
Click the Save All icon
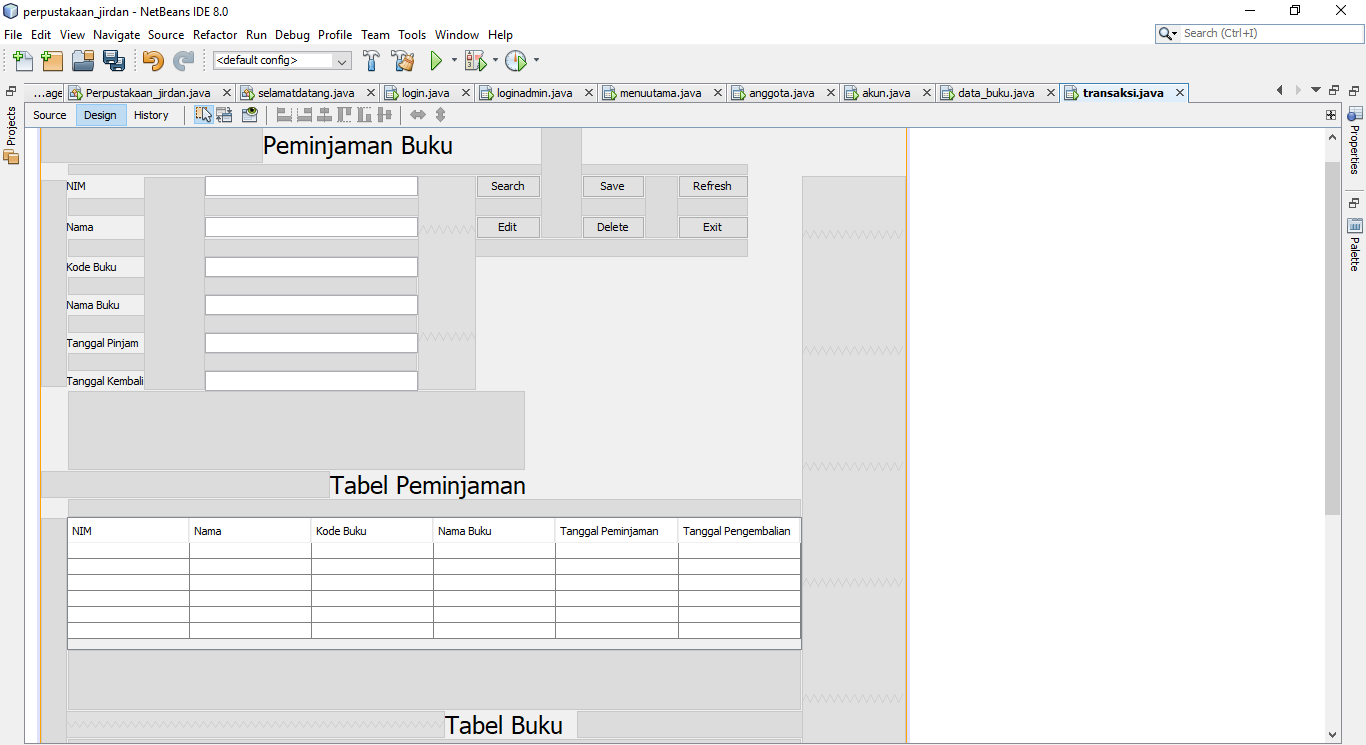tap(114, 60)
